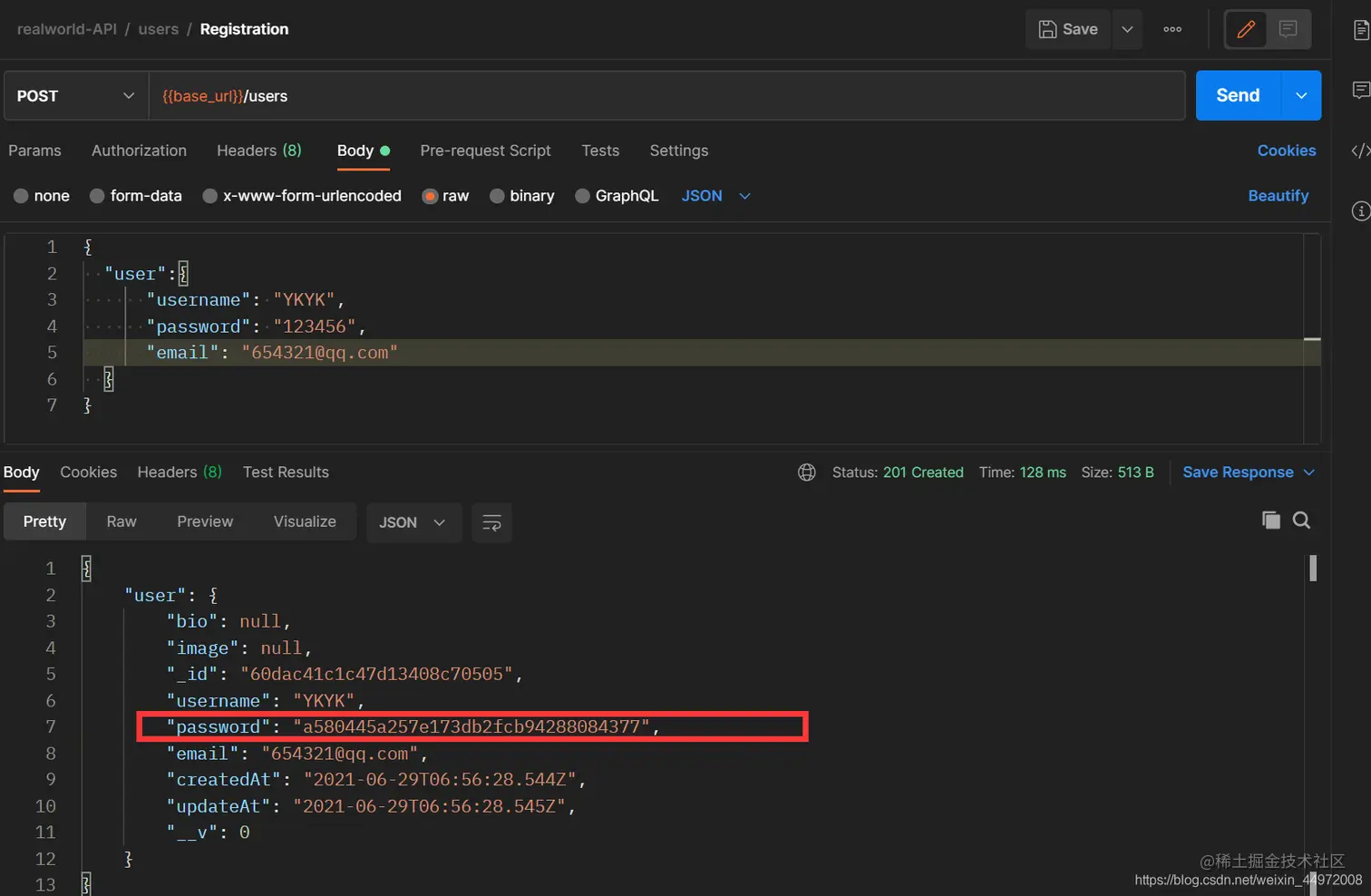Open the response Headers (8) tab

pos(180,472)
